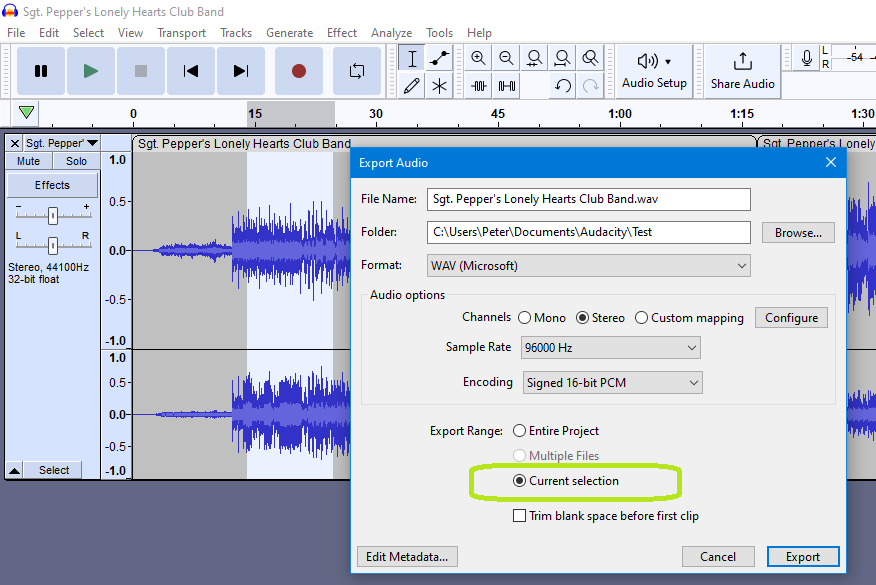Mute the Sgt. Pepper track

point(28,161)
